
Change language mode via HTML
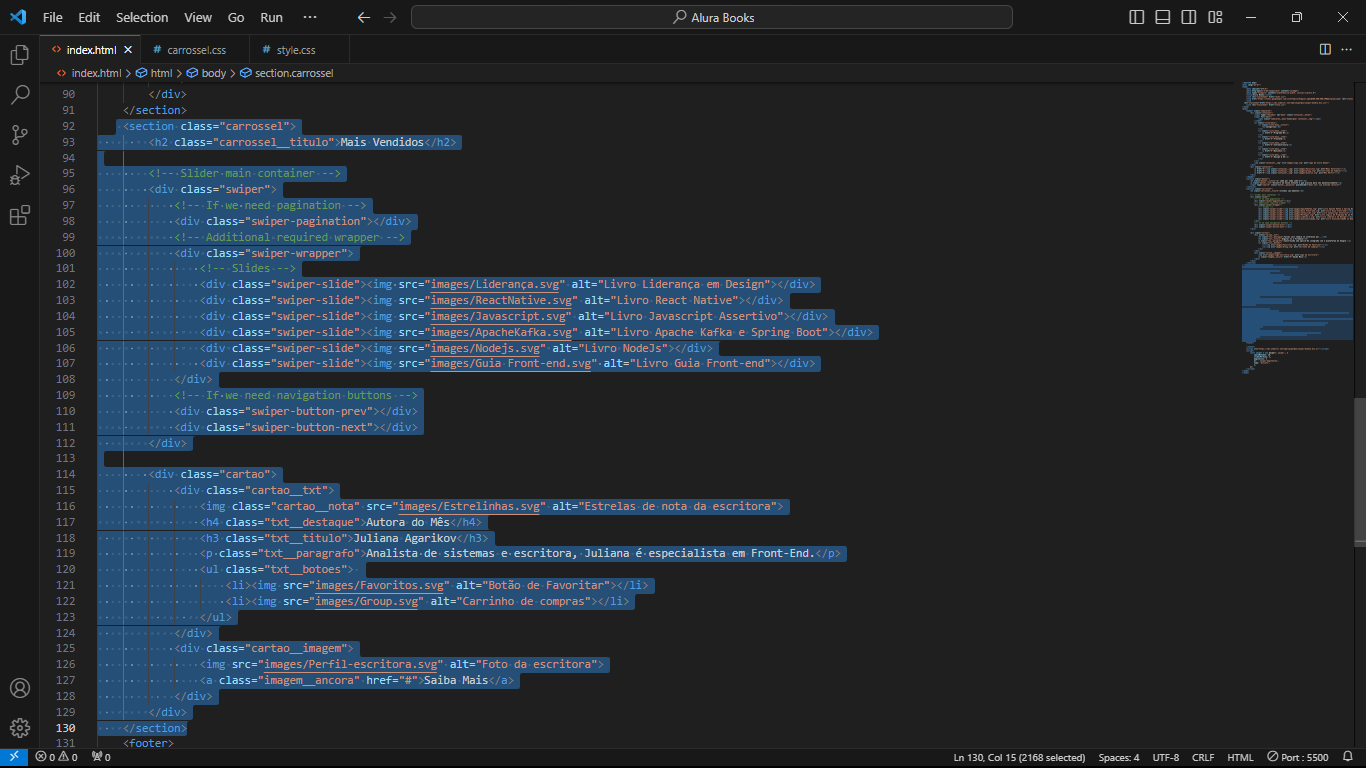click(1240, 758)
